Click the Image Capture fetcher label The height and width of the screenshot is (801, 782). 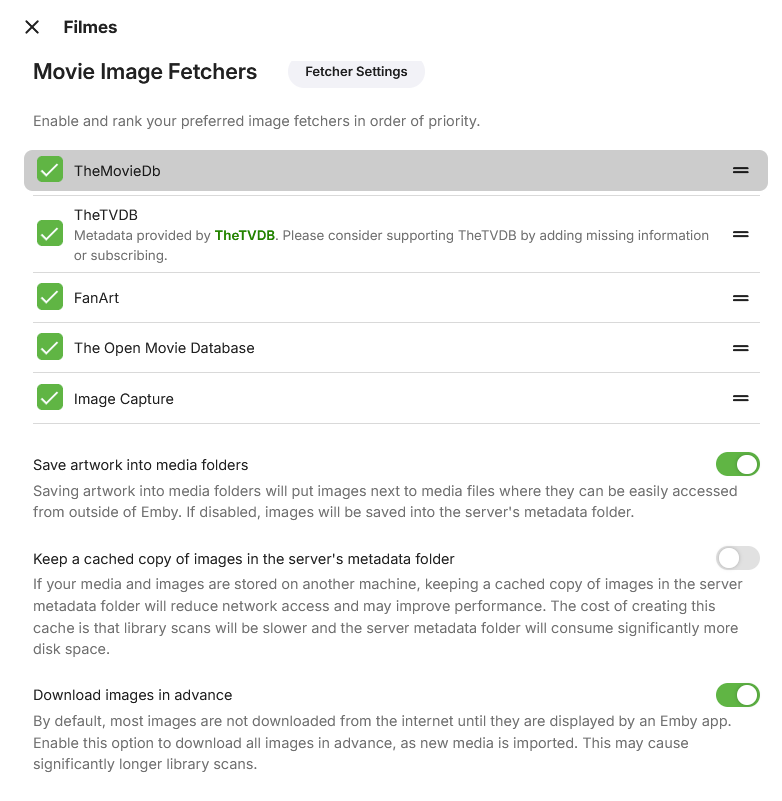tap(124, 399)
